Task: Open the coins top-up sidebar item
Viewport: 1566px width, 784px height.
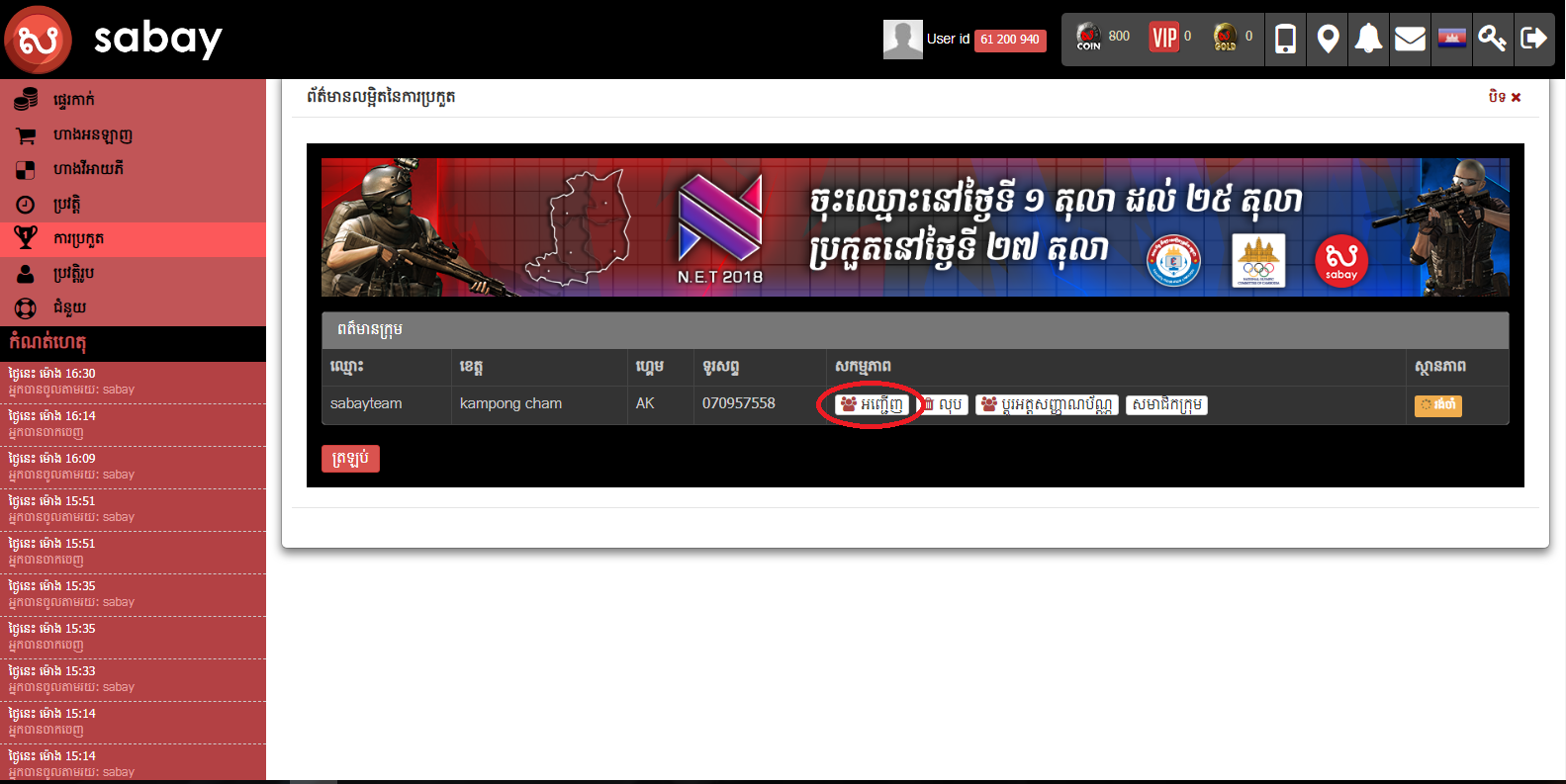Action: coord(74,100)
